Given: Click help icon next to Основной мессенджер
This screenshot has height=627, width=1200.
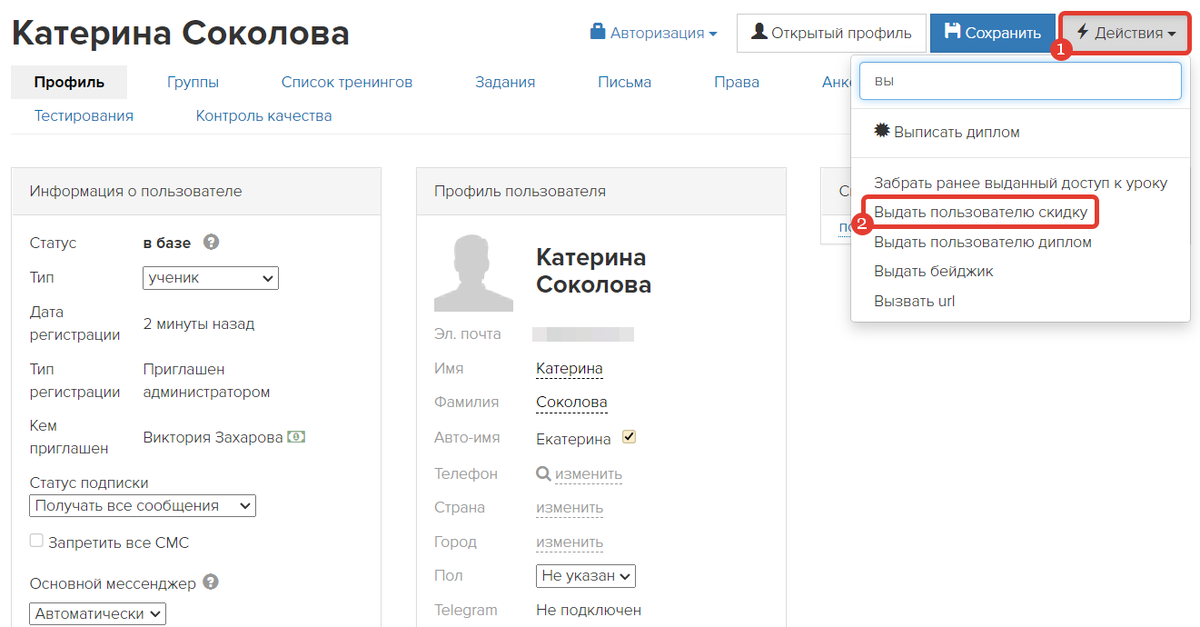Looking at the screenshot, I should point(210,581).
